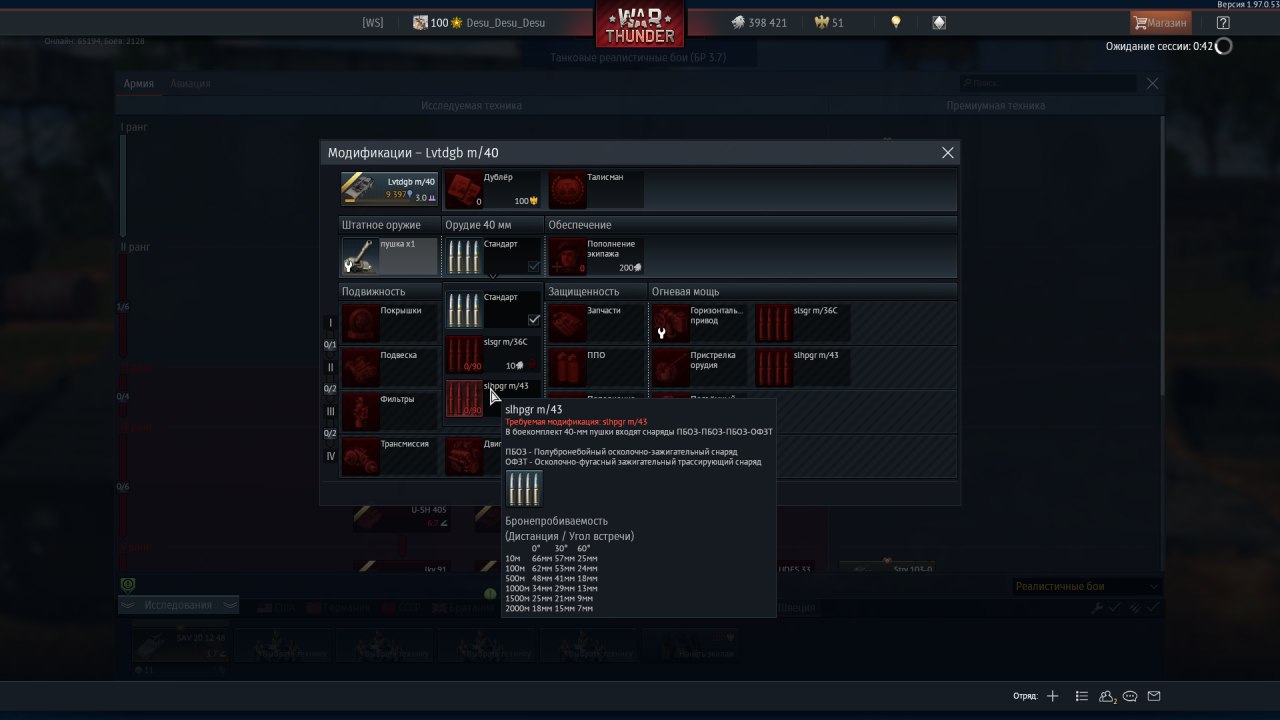Click the white badge icon beside the lightbulb
This screenshot has width=1280, height=720.
pyautogui.click(x=939, y=23)
